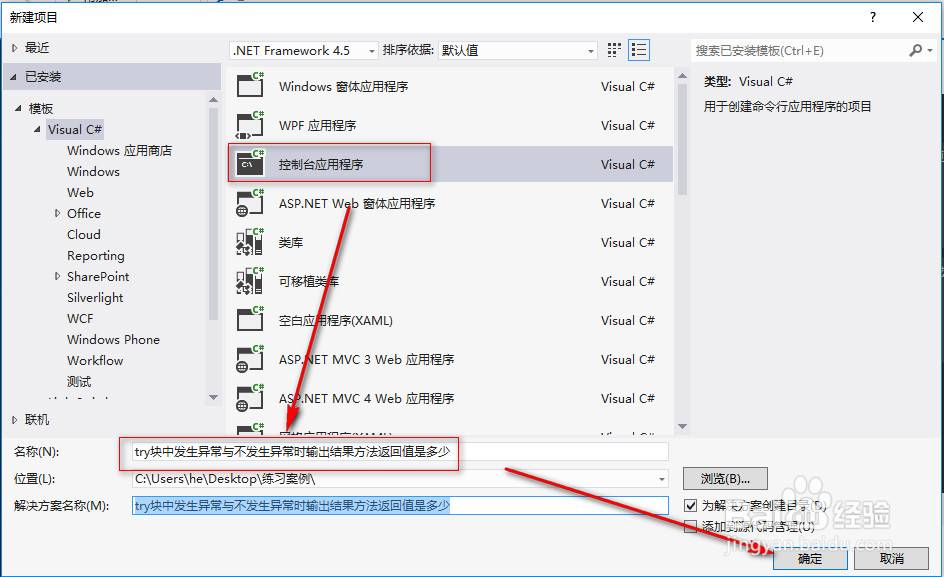Open the 位置 path dropdown arrow
This screenshot has width=944, height=577.
point(662,479)
